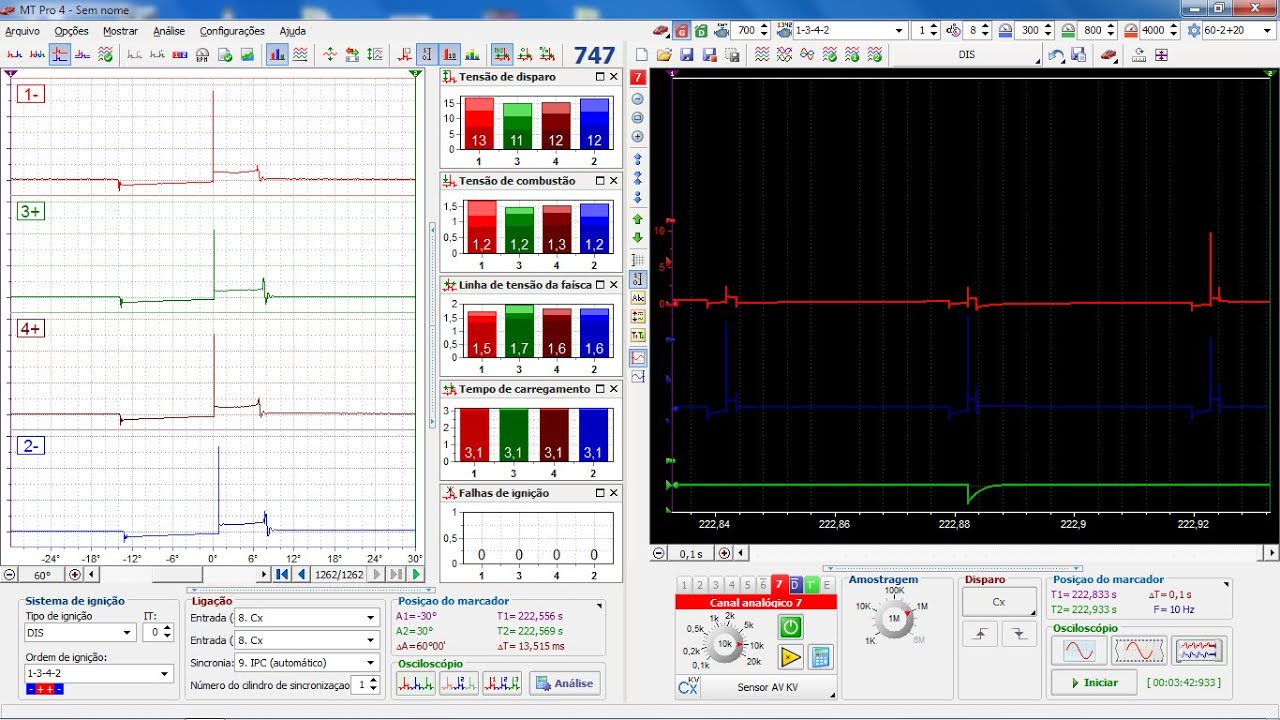1280x720 pixels.
Task: Open the Tipo de ignição DIS dropdown
Action: pos(127,633)
